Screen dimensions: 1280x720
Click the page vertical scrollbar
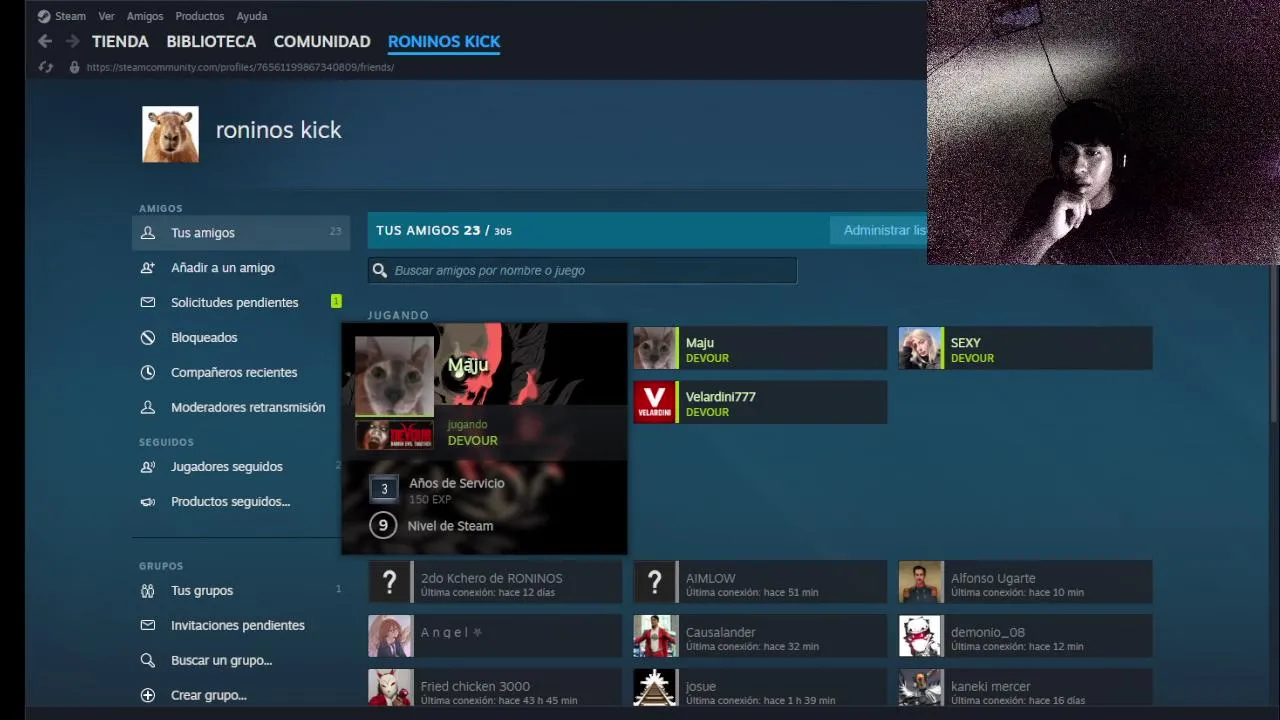tap(1275, 345)
